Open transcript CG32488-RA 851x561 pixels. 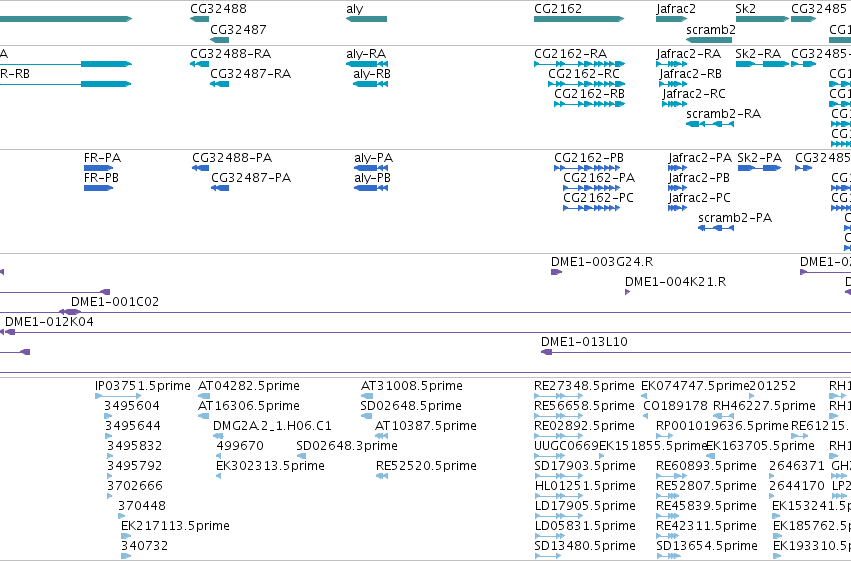point(231,54)
